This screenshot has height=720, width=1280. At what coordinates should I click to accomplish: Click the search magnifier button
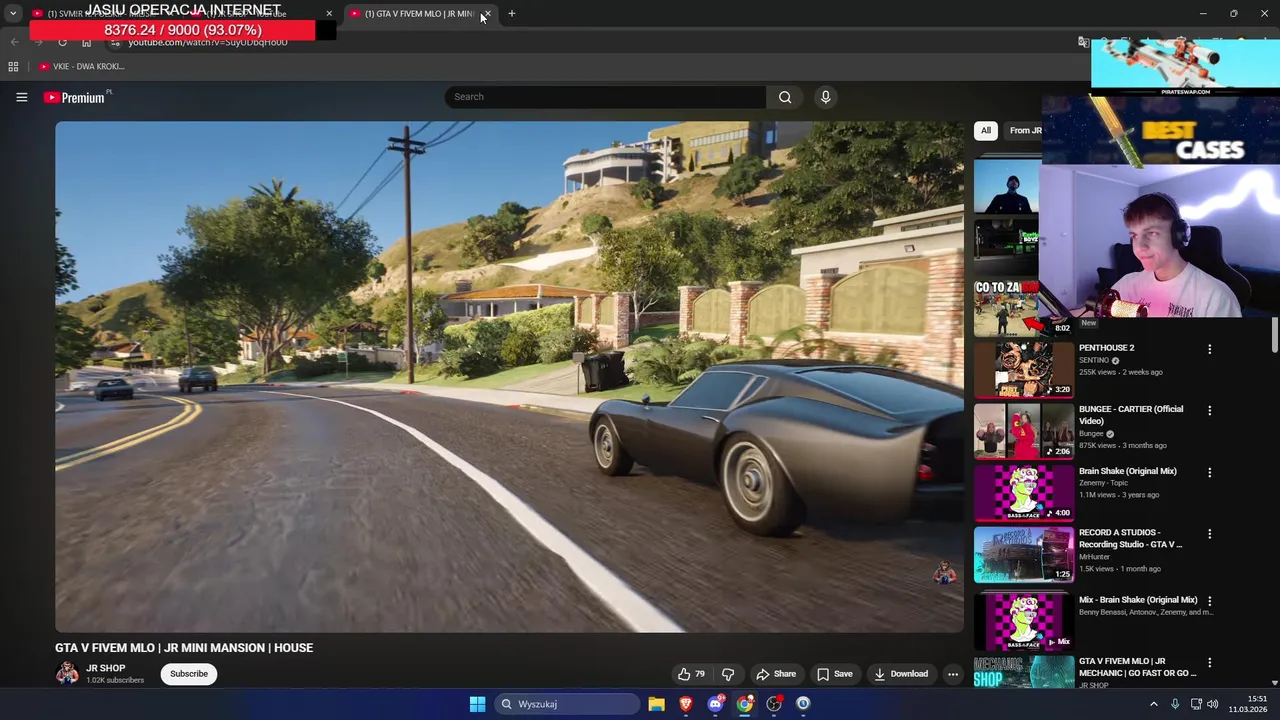pos(785,97)
